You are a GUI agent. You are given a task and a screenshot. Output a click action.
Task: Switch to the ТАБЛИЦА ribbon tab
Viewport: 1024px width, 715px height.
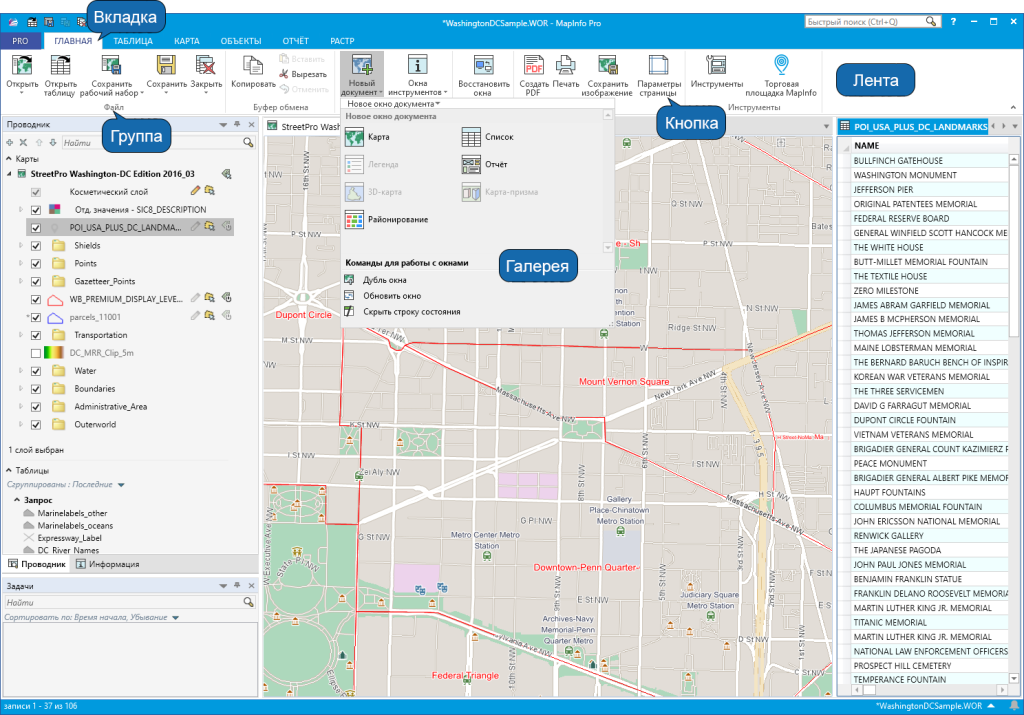133,40
